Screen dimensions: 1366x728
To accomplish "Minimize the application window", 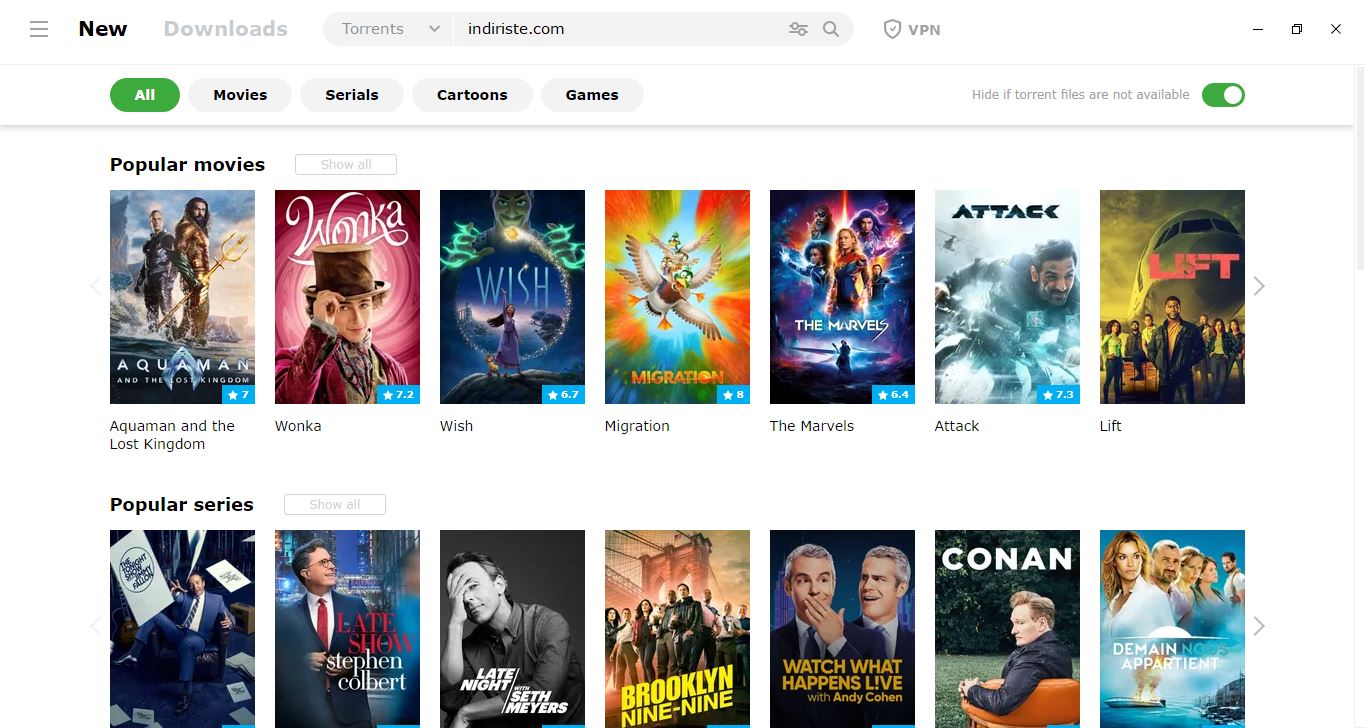I will (1258, 29).
